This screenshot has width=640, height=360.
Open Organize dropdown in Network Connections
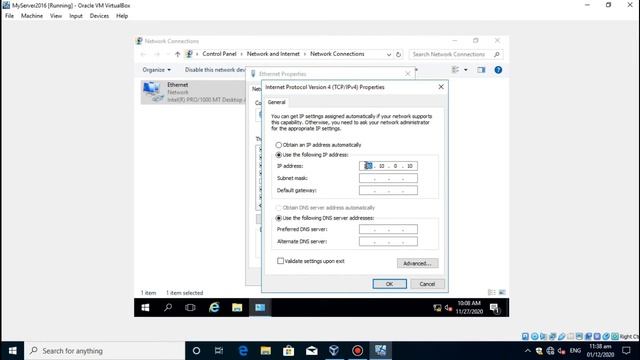pyautogui.click(x=156, y=70)
